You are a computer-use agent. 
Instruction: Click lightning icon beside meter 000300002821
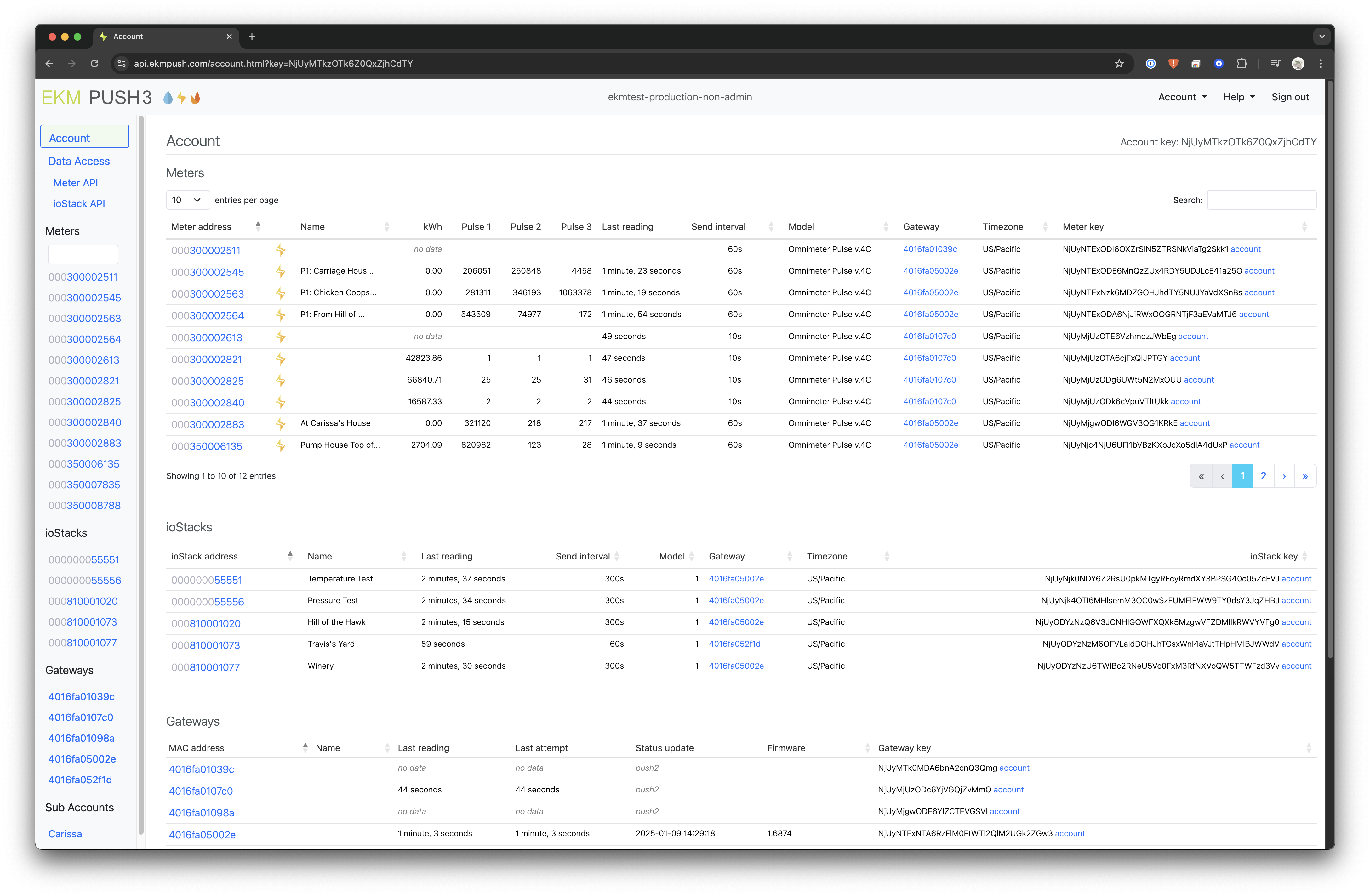pyautogui.click(x=280, y=359)
